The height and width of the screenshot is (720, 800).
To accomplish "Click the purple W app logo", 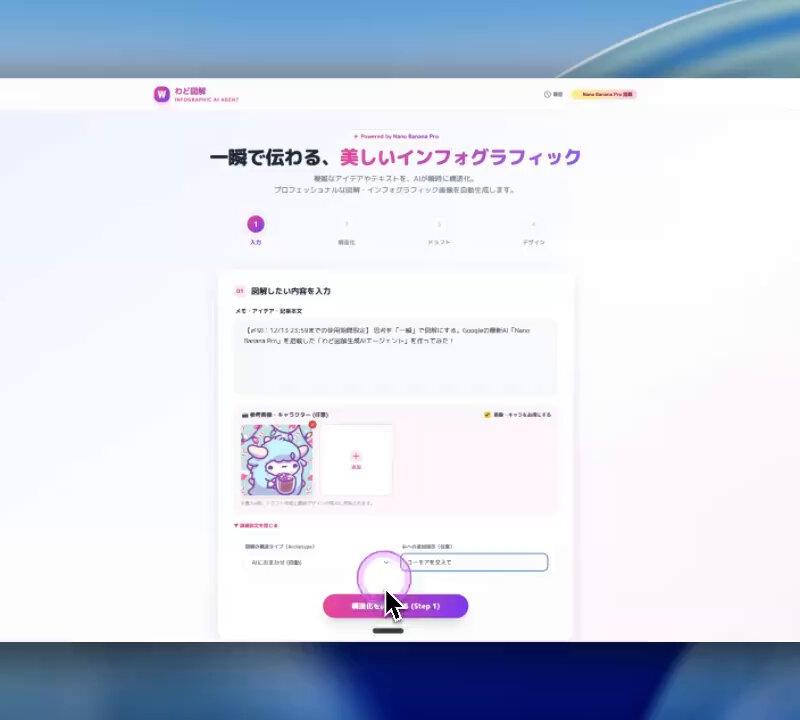I will (162, 94).
